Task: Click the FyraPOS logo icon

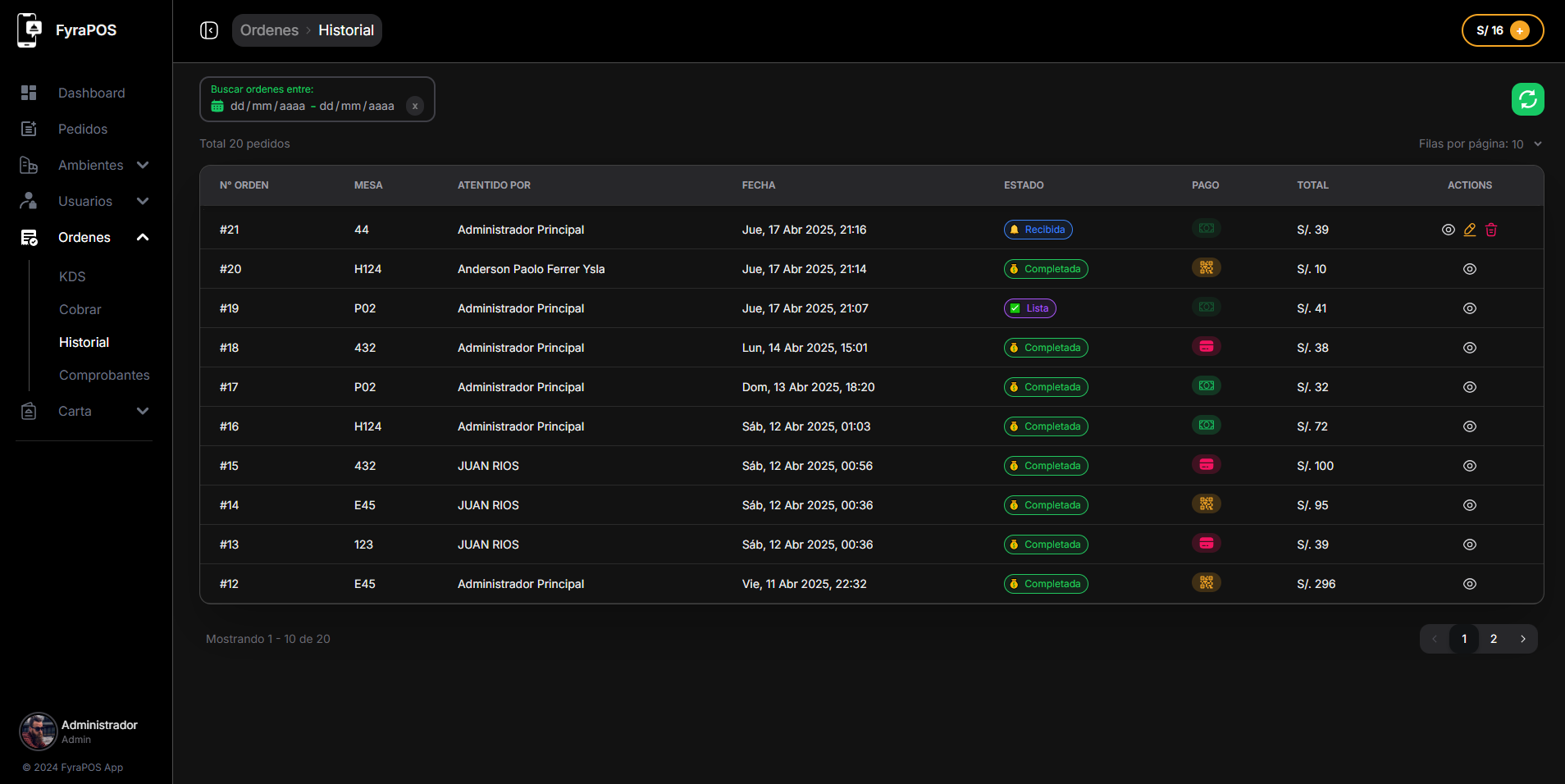Action: click(x=30, y=30)
